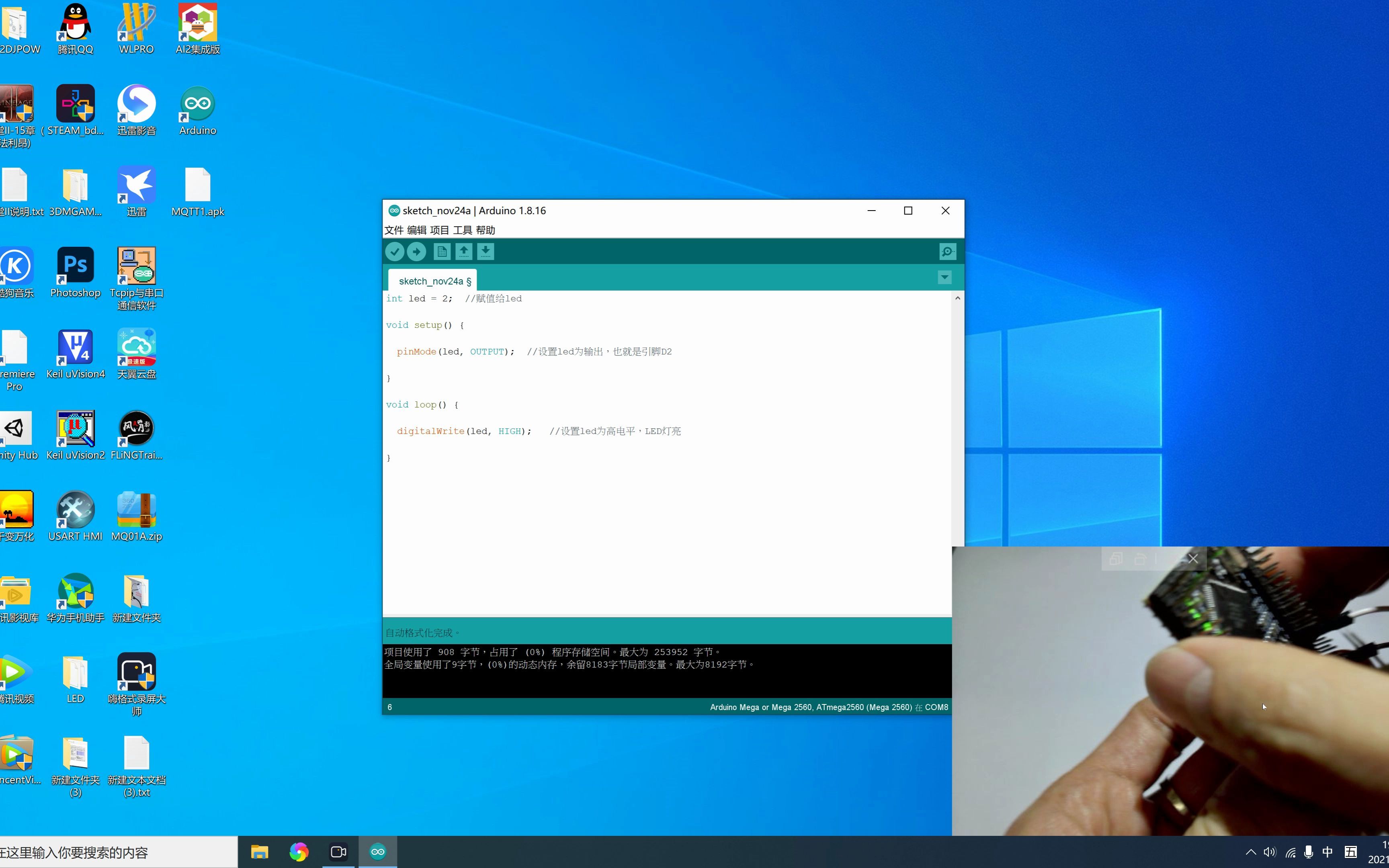The width and height of the screenshot is (1389, 868).
Task: Click the Verify sketch checkmark icon
Action: (394, 252)
